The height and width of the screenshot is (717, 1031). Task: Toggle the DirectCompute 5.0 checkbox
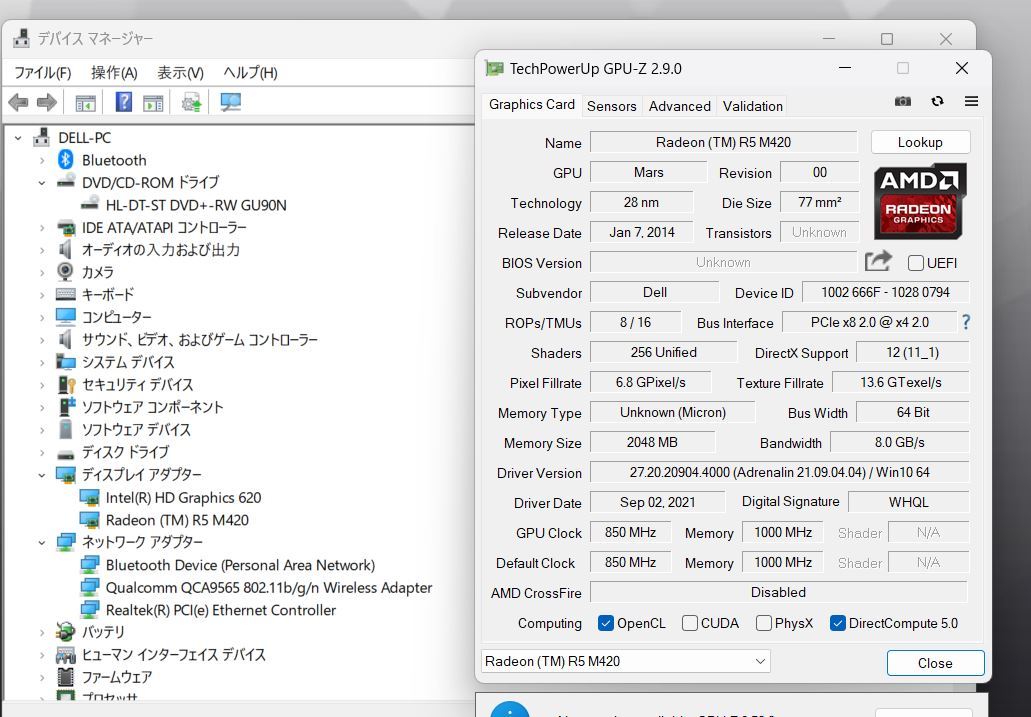pyautogui.click(x=838, y=623)
